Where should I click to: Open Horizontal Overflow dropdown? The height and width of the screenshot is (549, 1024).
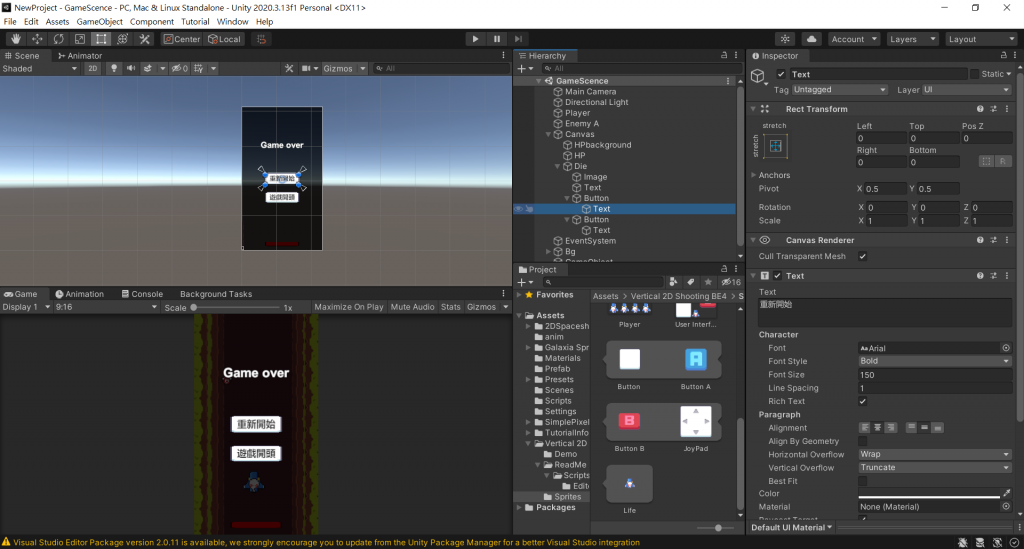pos(935,454)
